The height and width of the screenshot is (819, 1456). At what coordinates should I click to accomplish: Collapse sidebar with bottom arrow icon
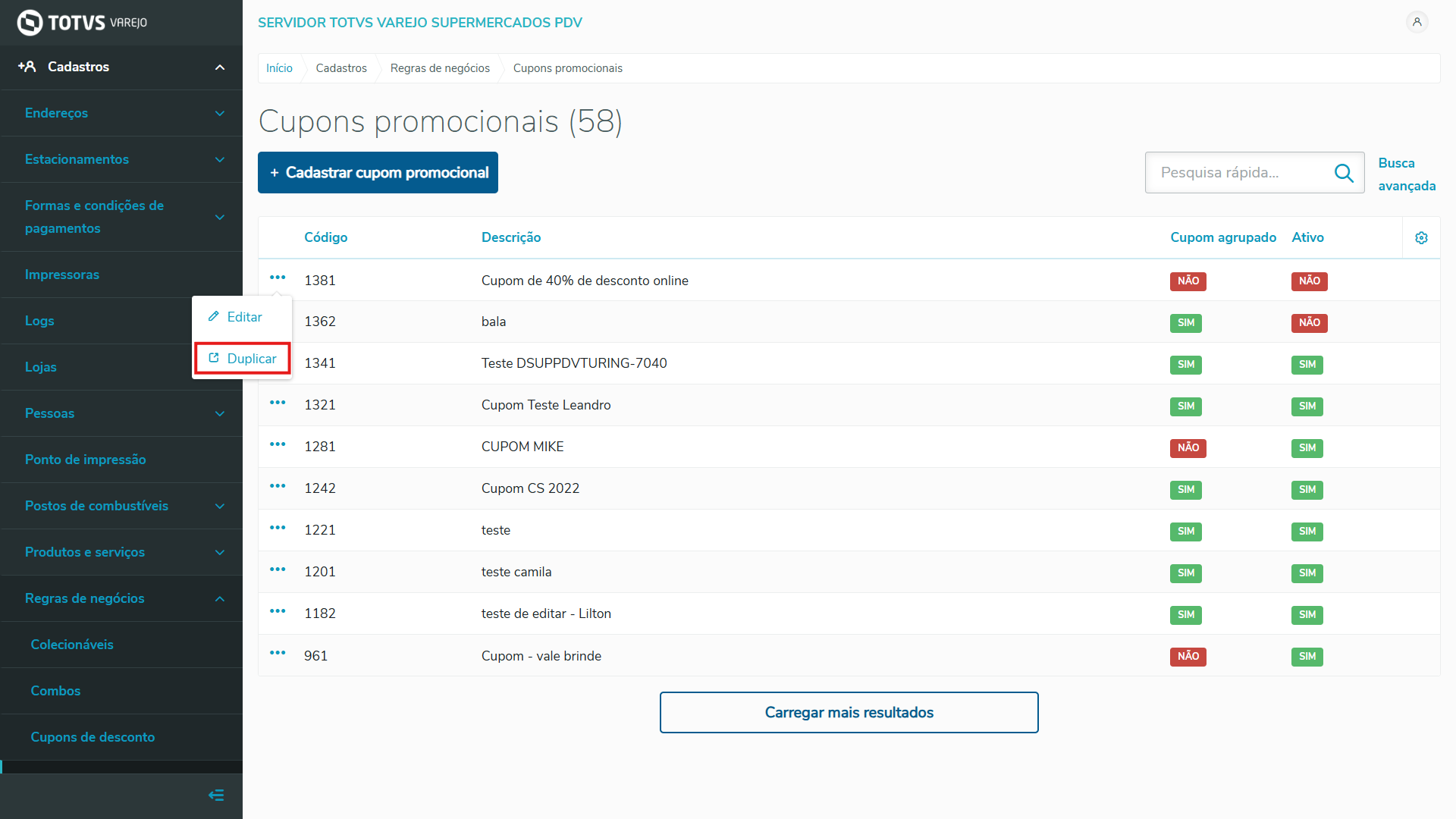(x=216, y=795)
